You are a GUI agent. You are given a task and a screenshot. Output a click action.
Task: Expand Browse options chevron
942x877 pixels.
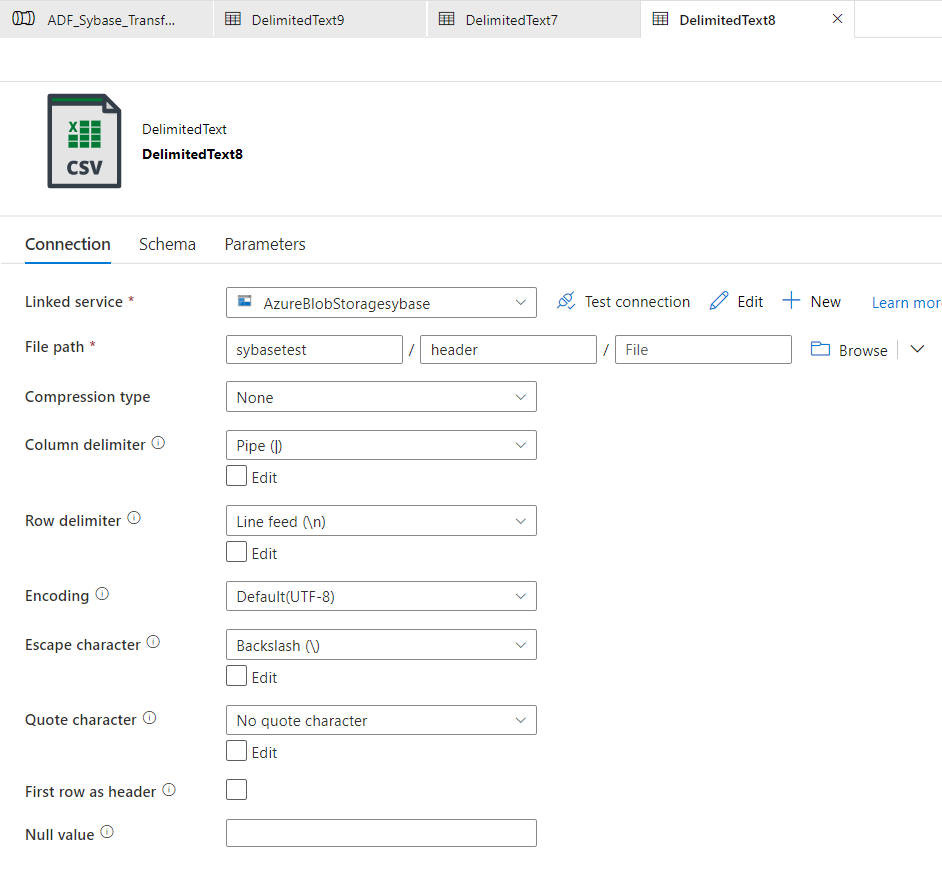click(917, 349)
